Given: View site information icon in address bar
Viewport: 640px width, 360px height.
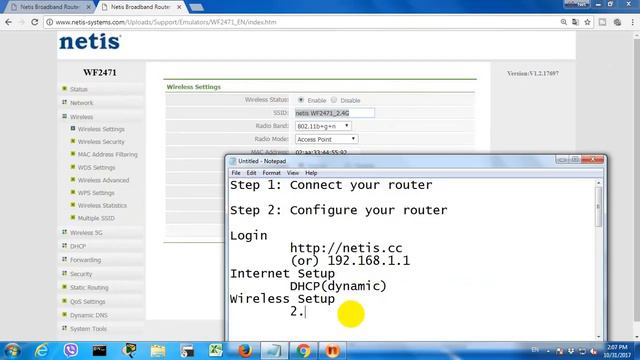Looking at the screenshot, I should click(x=49, y=22).
